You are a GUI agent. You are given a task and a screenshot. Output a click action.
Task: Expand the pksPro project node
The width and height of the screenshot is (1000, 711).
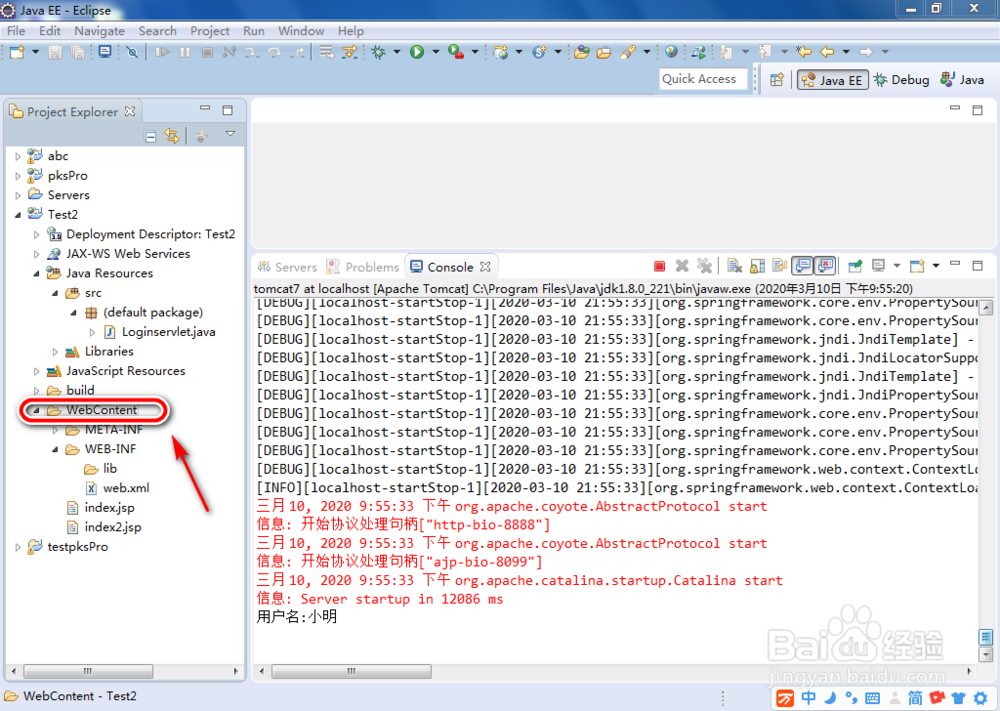coord(18,176)
